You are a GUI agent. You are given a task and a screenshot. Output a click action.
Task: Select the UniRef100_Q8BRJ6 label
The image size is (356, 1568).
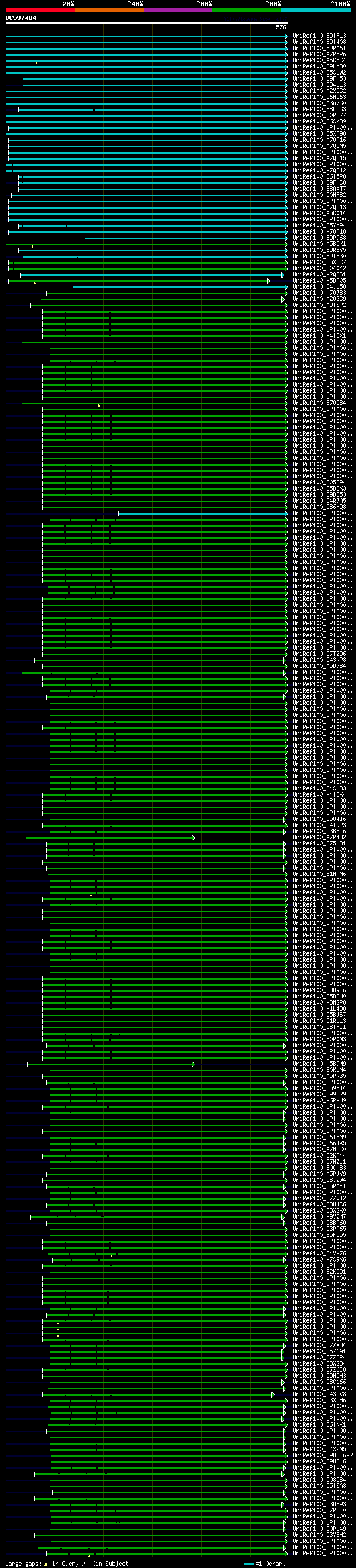pos(319,990)
